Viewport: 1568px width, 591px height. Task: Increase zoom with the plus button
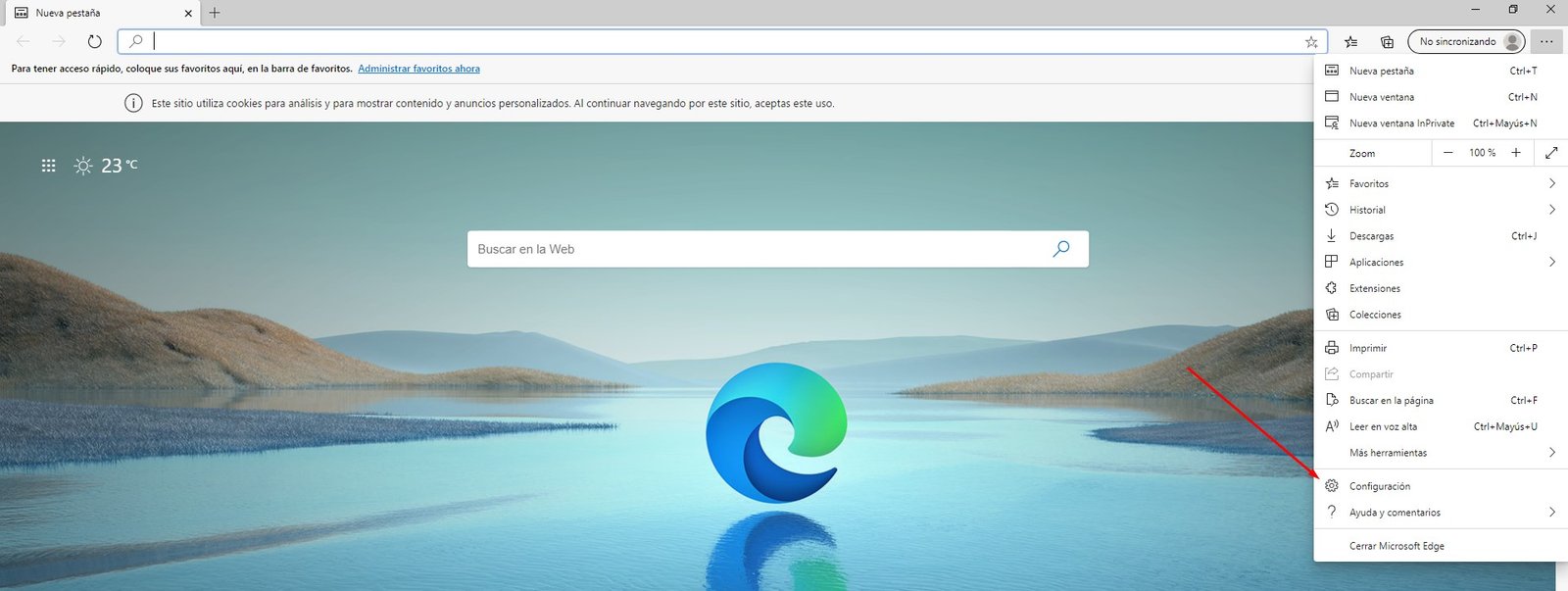coord(1515,153)
